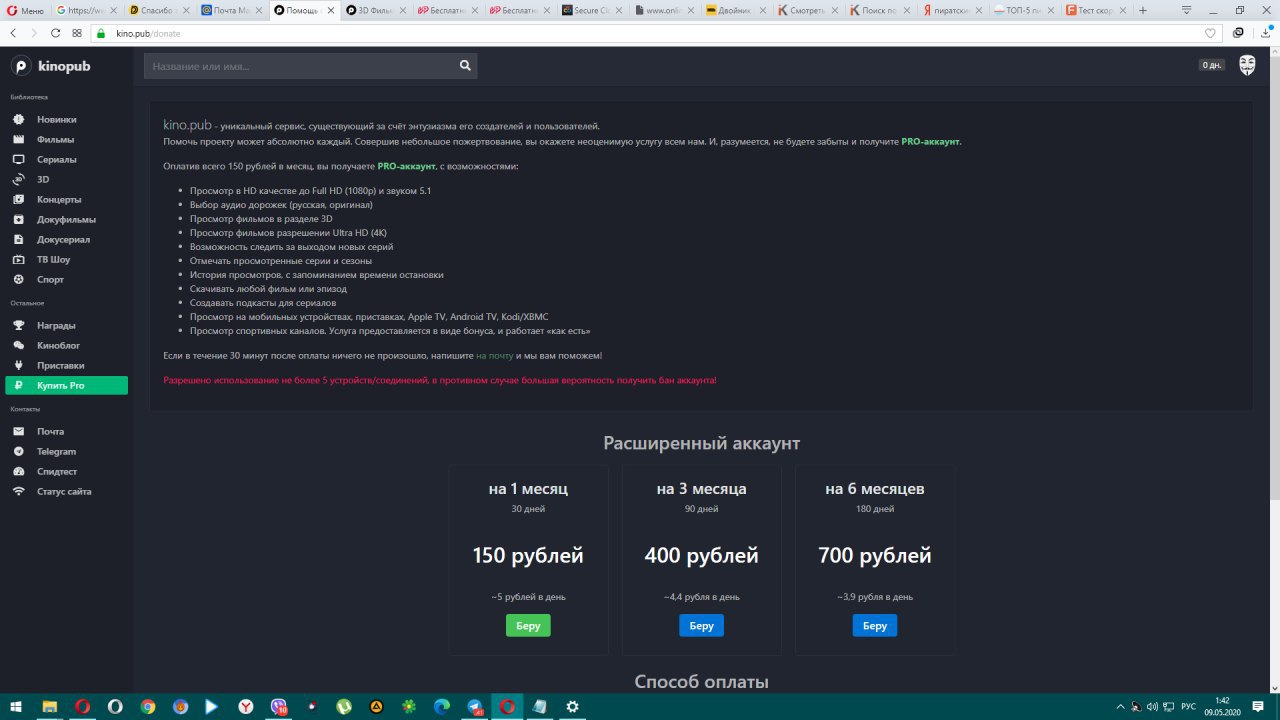
Task: Click the 0 дн. days badge
Action: 1212,65
